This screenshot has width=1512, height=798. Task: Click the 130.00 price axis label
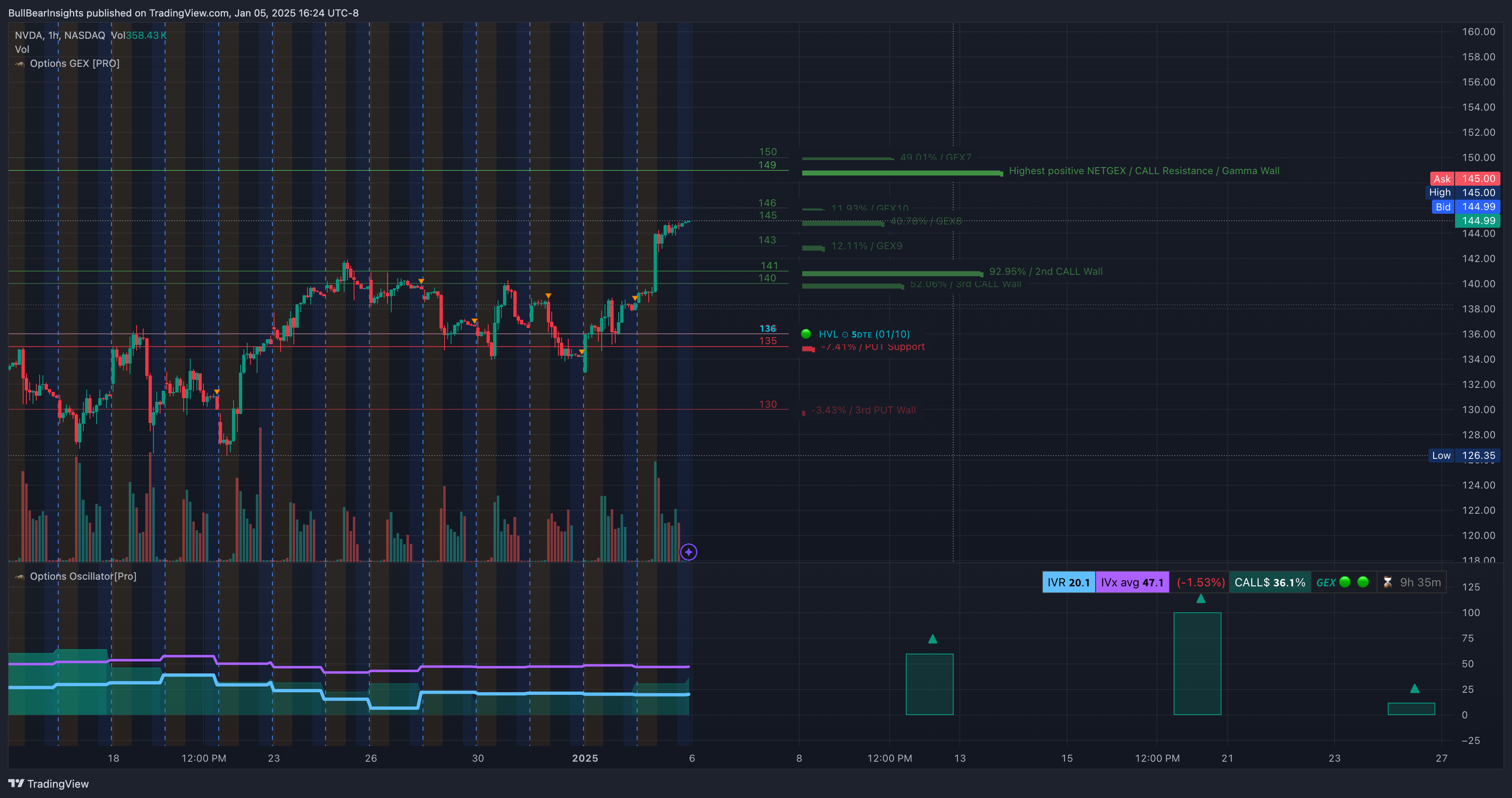point(1479,410)
